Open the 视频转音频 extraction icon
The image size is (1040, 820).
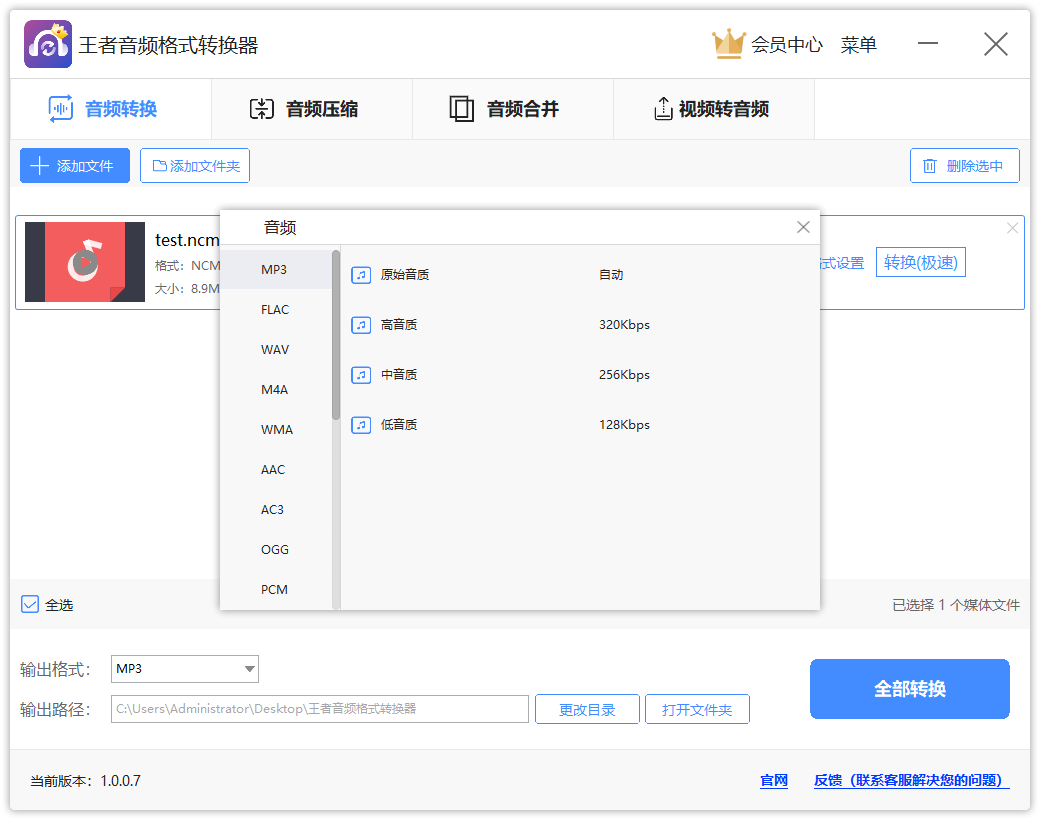[663, 109]
